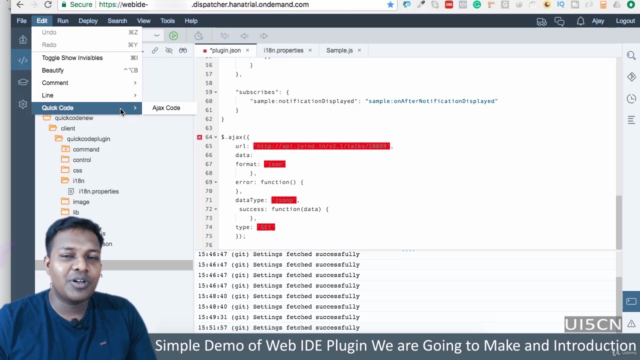Click the truck icon in top bar
This screenshot has height=360, width=640.
[542, 21]
